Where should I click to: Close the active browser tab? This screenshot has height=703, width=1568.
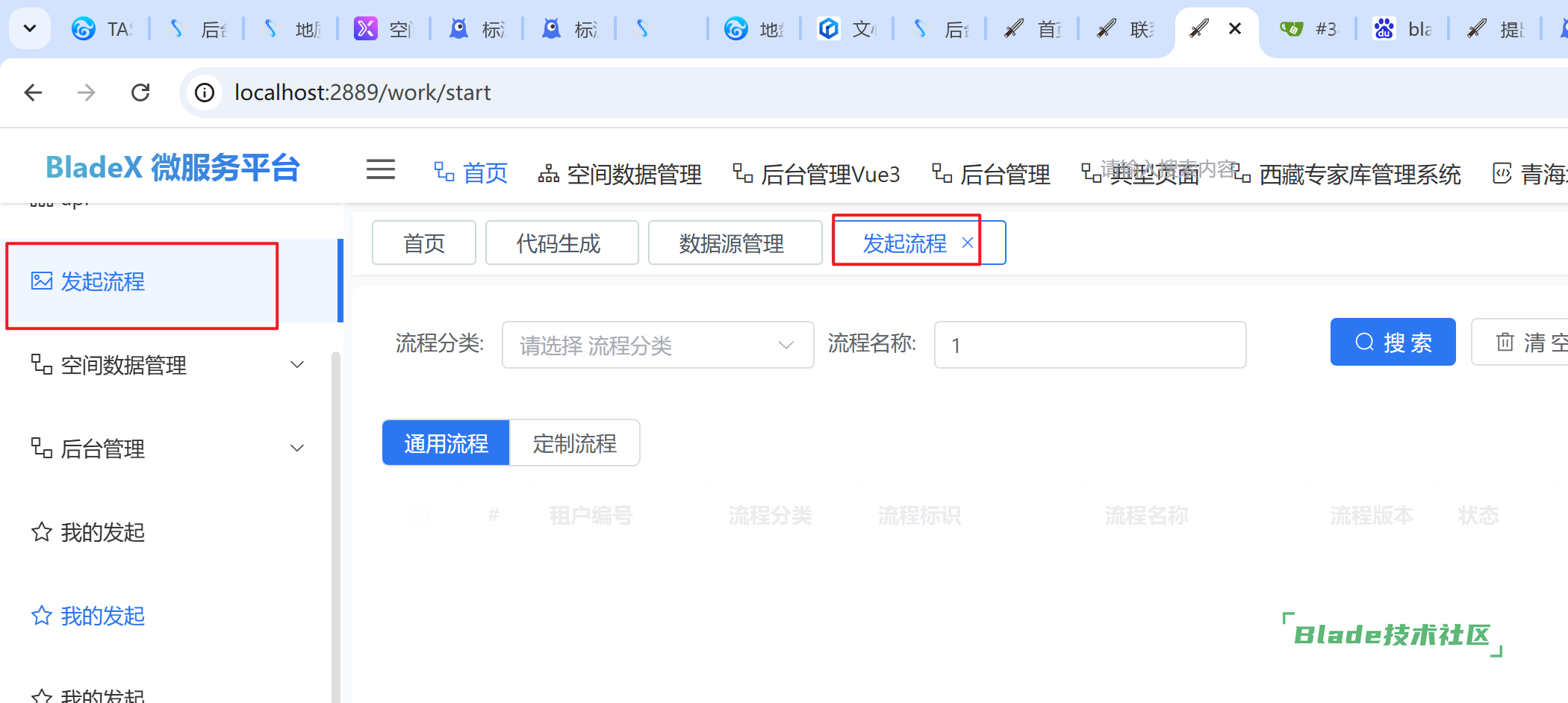(x=1235, y=29)
